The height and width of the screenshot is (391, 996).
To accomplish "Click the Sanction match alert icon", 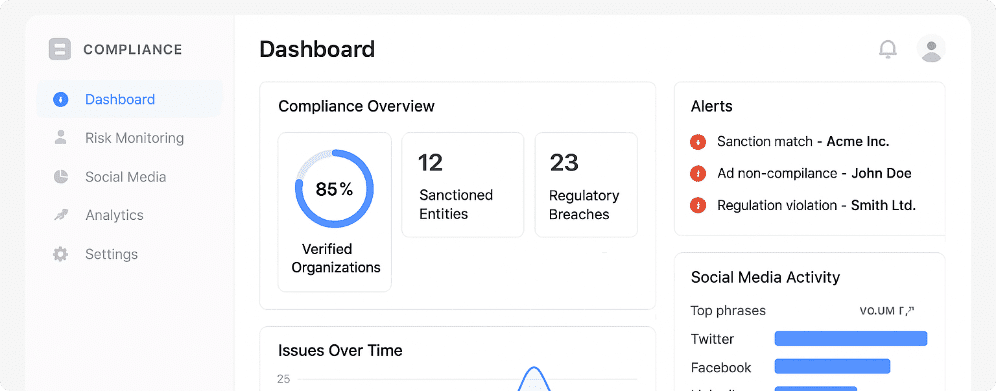I will pyautogui.click(x=698, y=142).
